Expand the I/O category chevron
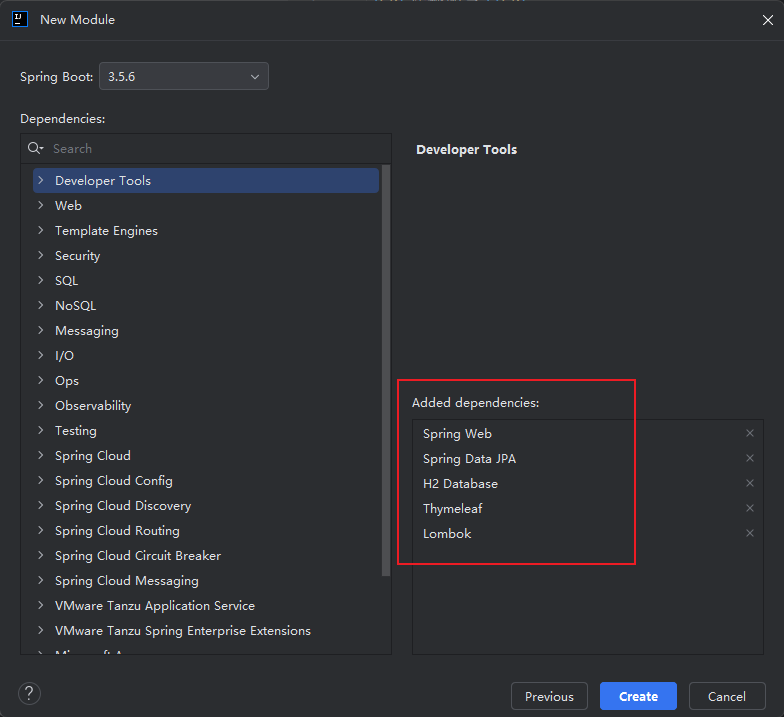Viewport: 784px width, 717px height. tap(41, 355)
